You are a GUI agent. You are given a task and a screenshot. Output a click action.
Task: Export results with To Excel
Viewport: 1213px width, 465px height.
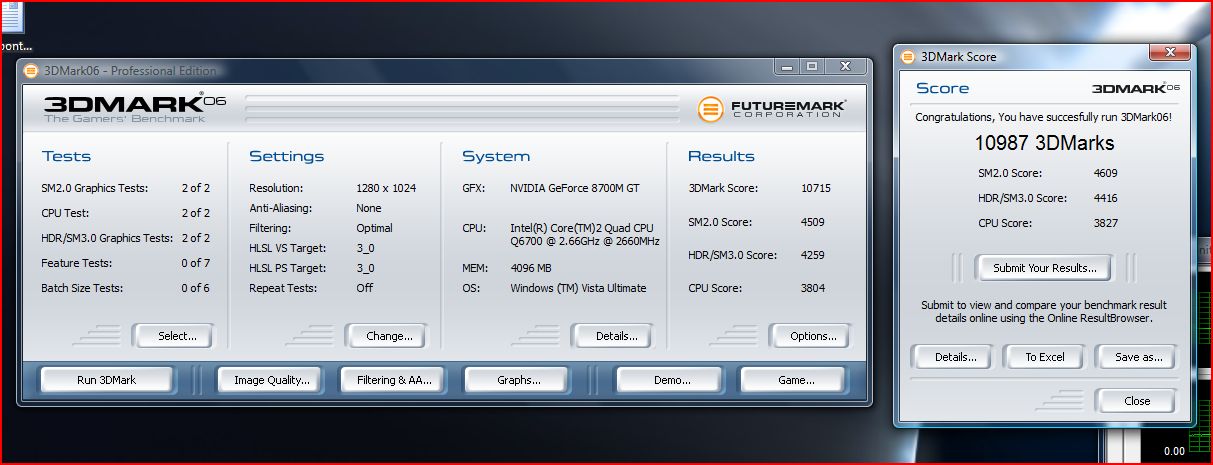1044,357
